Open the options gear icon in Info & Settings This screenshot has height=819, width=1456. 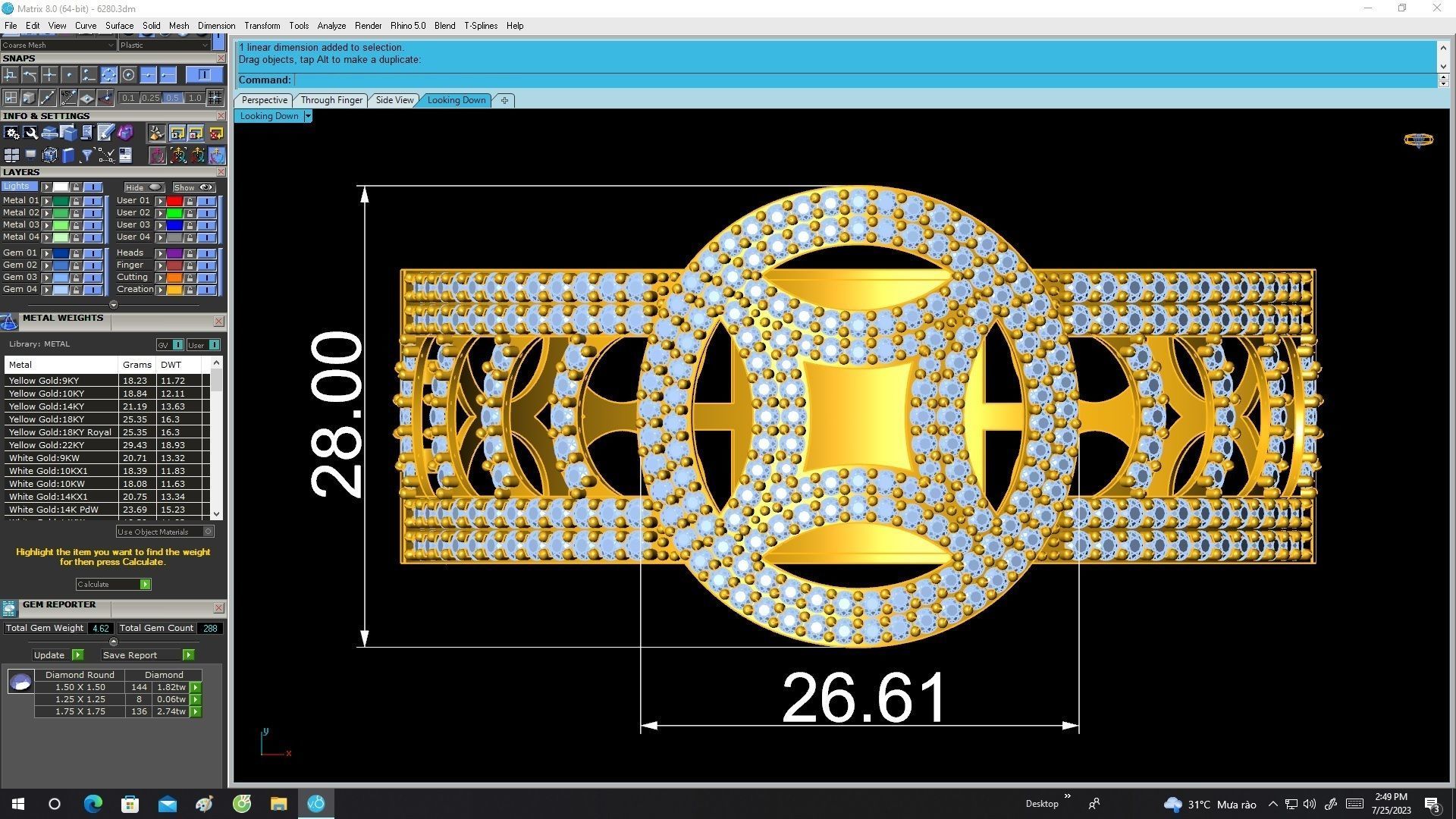11,133
